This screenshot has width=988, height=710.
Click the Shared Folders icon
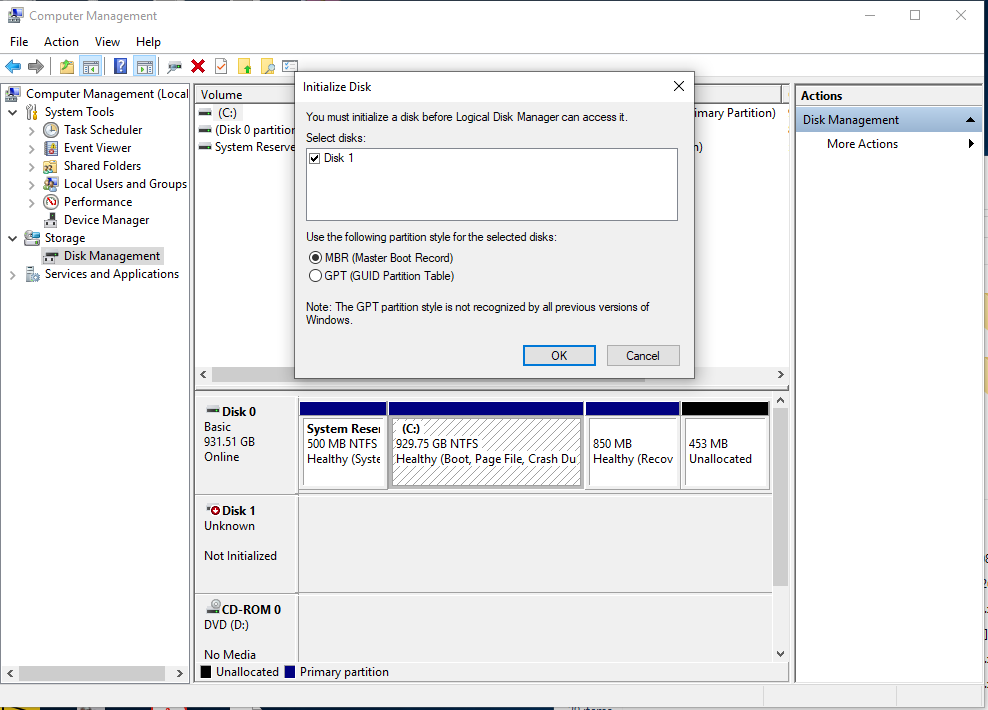click(50, 166)
